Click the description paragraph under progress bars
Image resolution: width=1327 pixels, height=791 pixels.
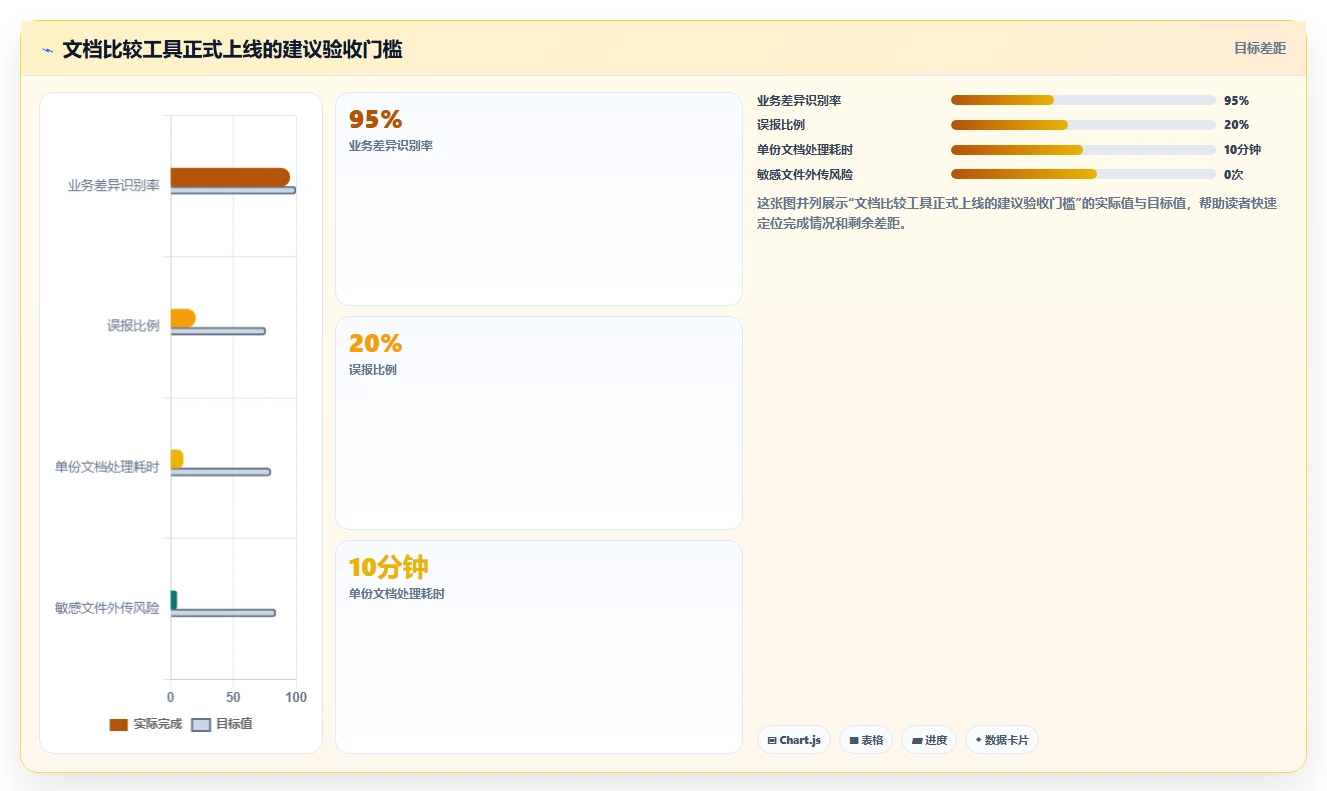coord(1017,213)
